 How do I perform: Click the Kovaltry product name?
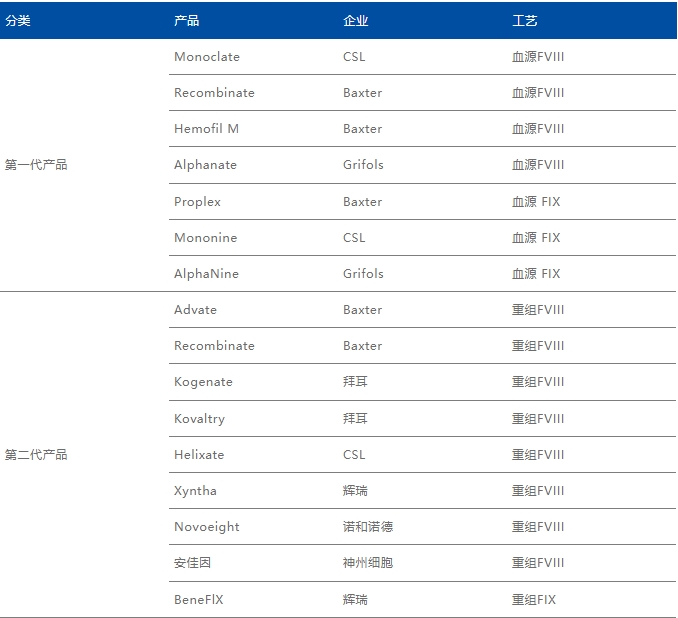[199, 419]
